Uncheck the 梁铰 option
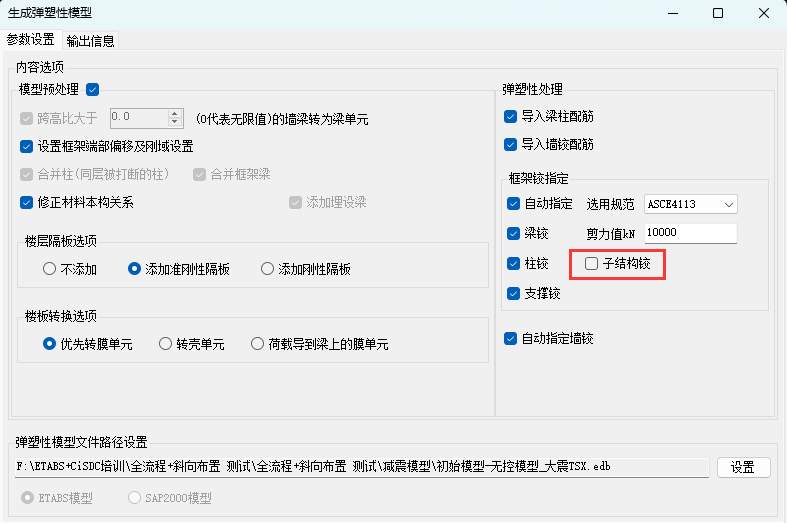 514,234
